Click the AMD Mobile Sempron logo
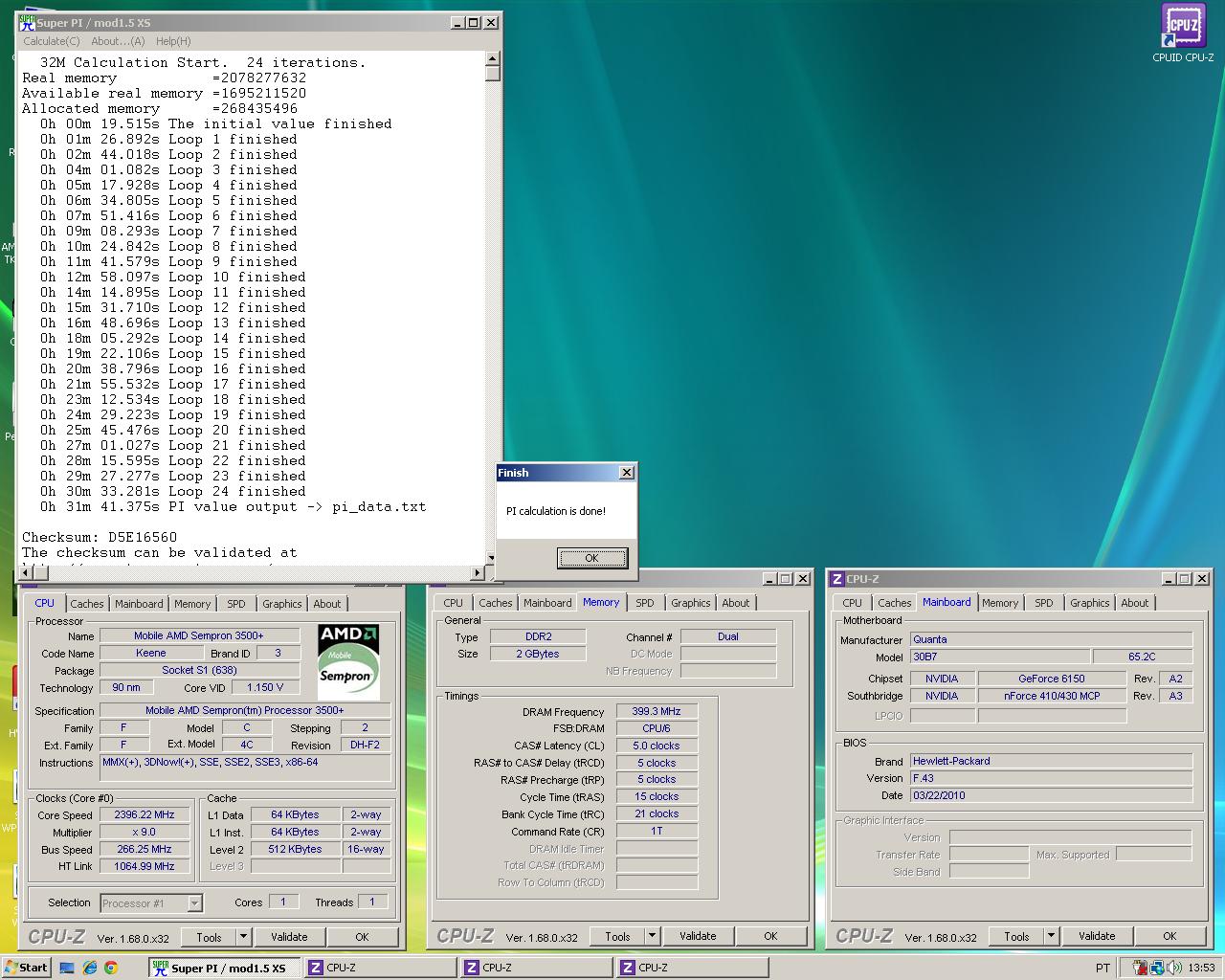1225x980 pixels. (x=348, y=661)
